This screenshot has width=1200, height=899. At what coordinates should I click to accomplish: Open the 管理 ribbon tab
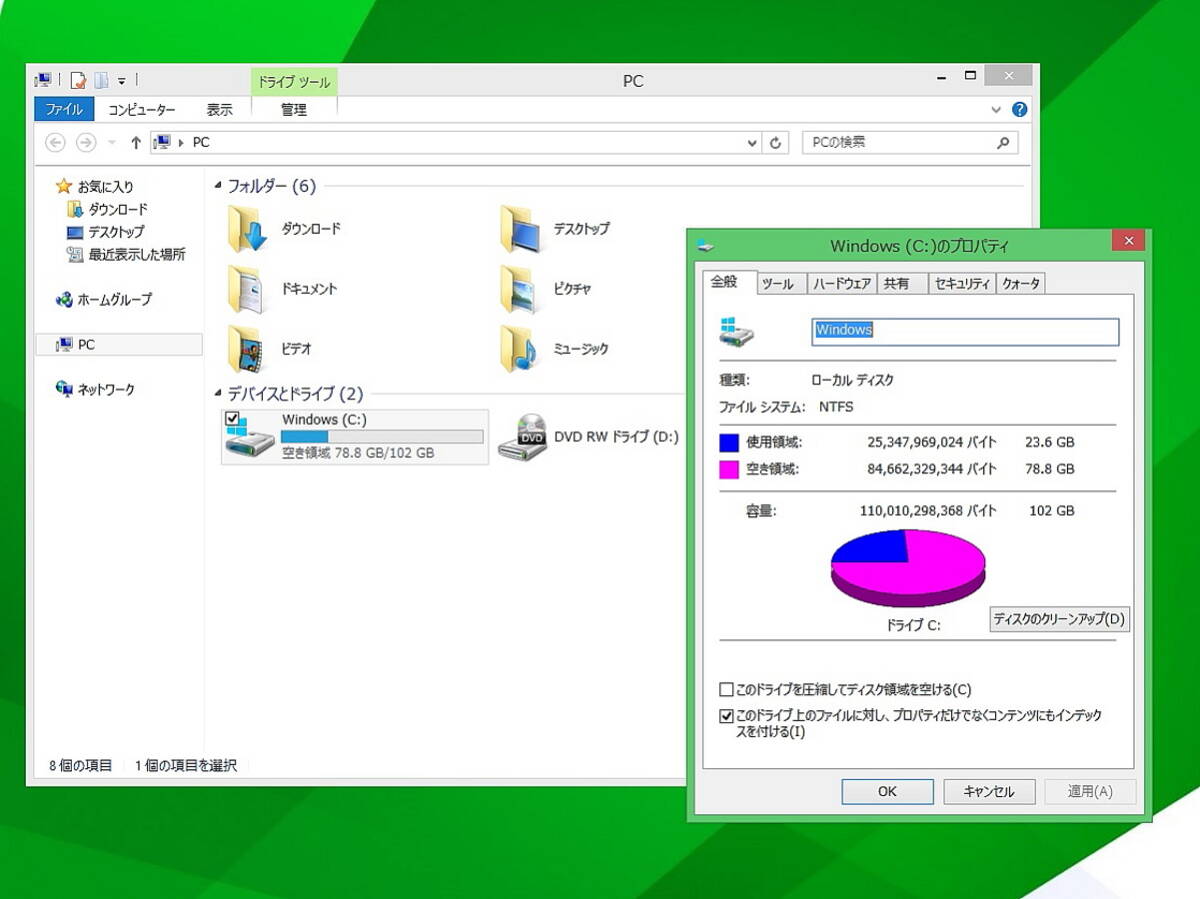(x=294, y=110)
